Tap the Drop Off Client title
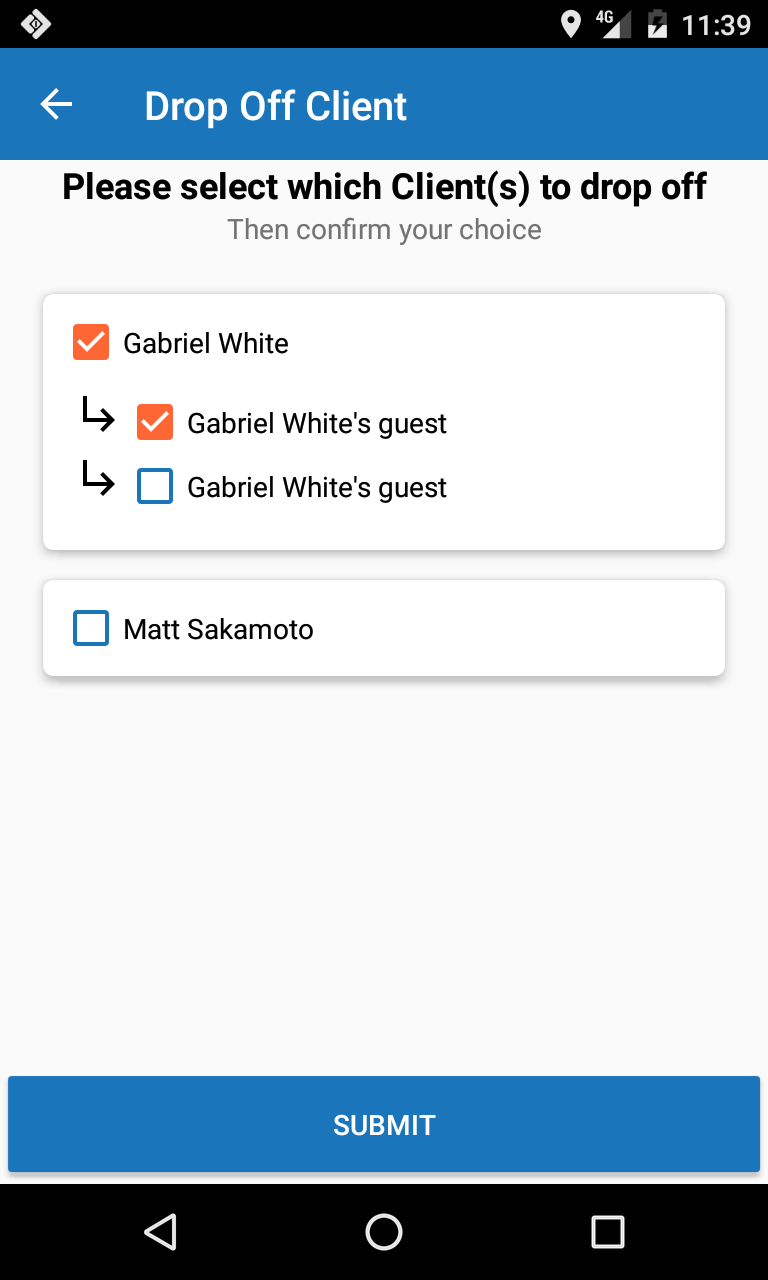Viewport: 768px width, 1280px height. coord(275,106)
